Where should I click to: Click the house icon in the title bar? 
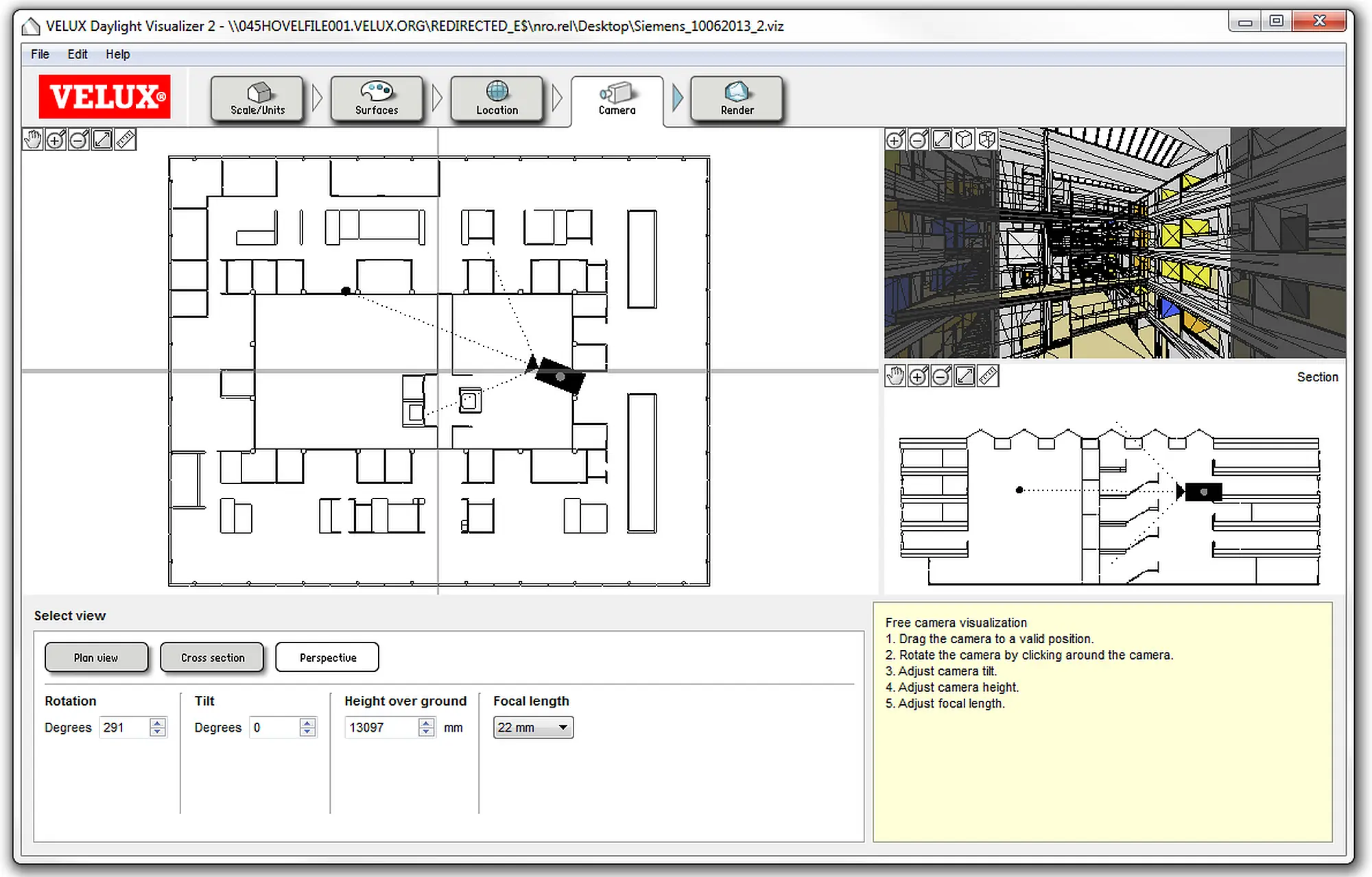coord(30,26)
